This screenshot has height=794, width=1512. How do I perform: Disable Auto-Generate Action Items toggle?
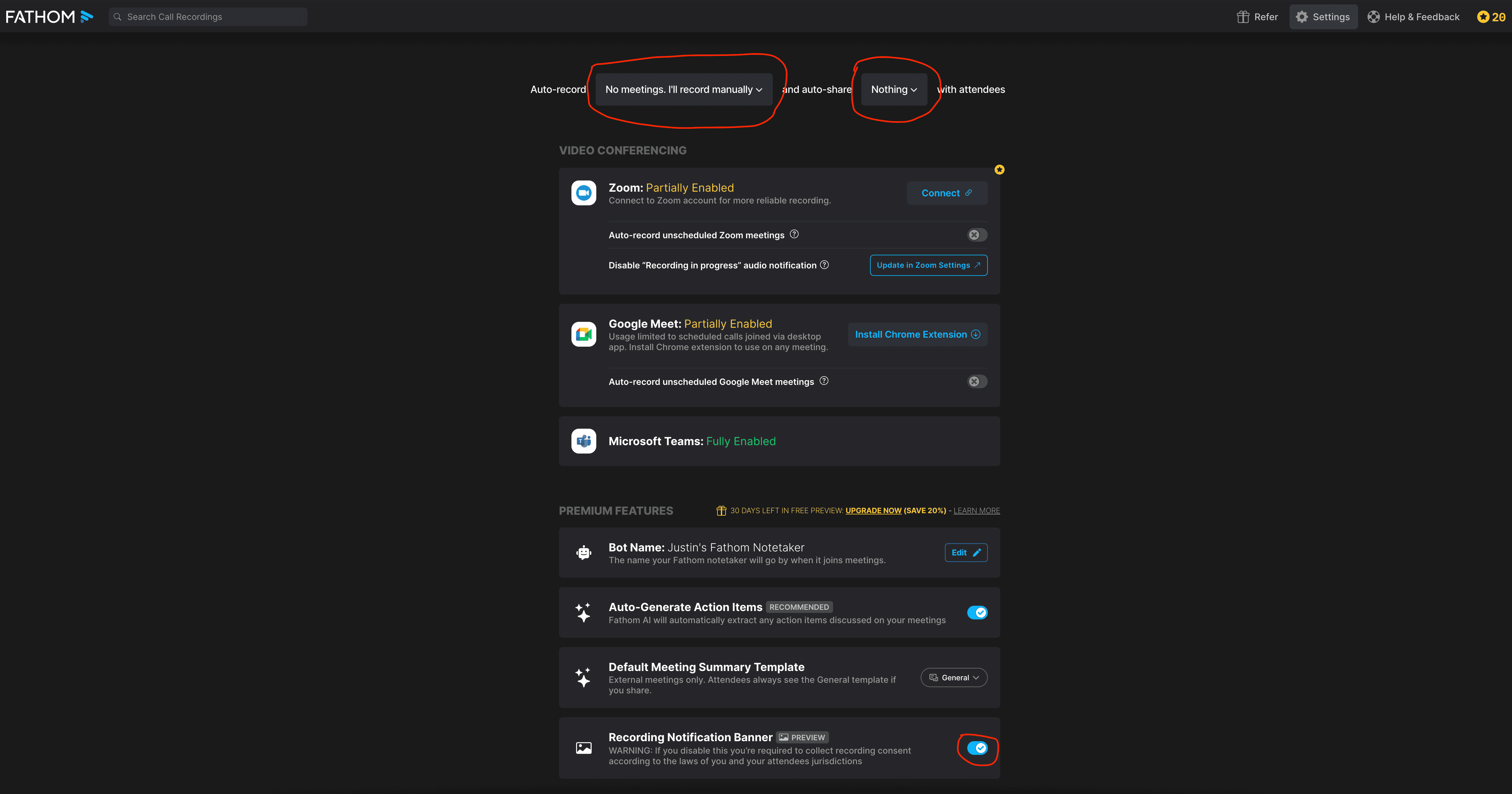(977, 613)
